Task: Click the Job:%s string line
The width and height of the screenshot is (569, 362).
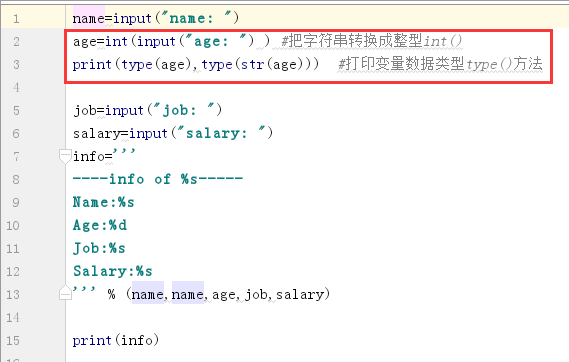Action: coord(99,248)
